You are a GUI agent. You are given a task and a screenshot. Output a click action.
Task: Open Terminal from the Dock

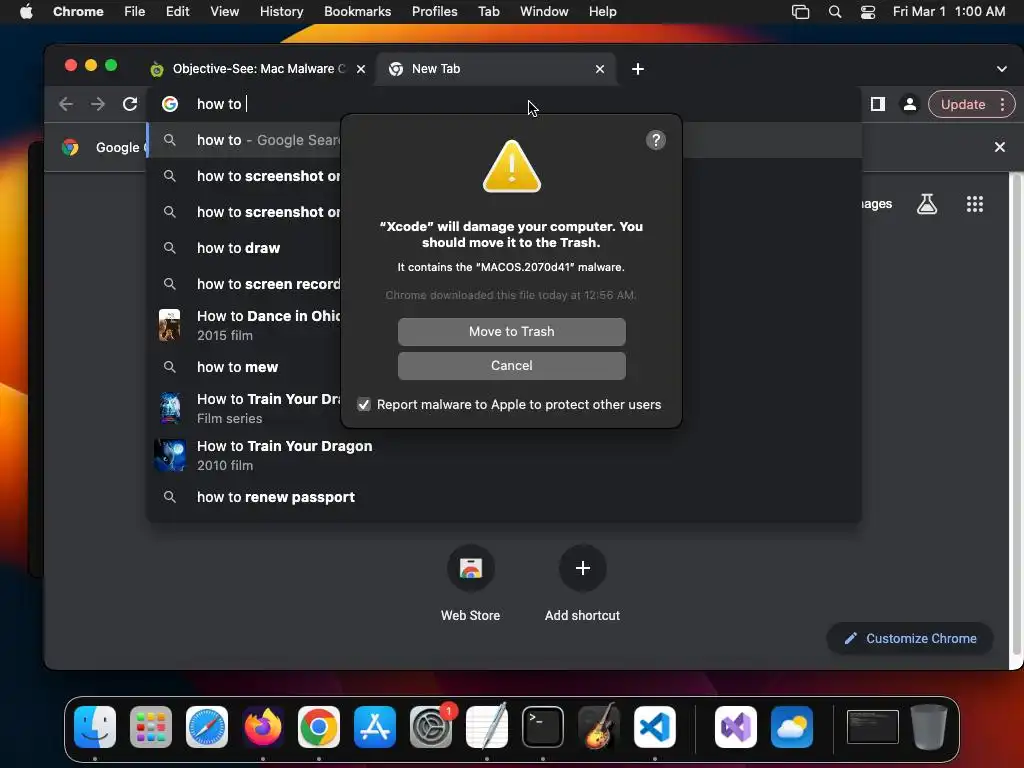(x=543, y=727)
